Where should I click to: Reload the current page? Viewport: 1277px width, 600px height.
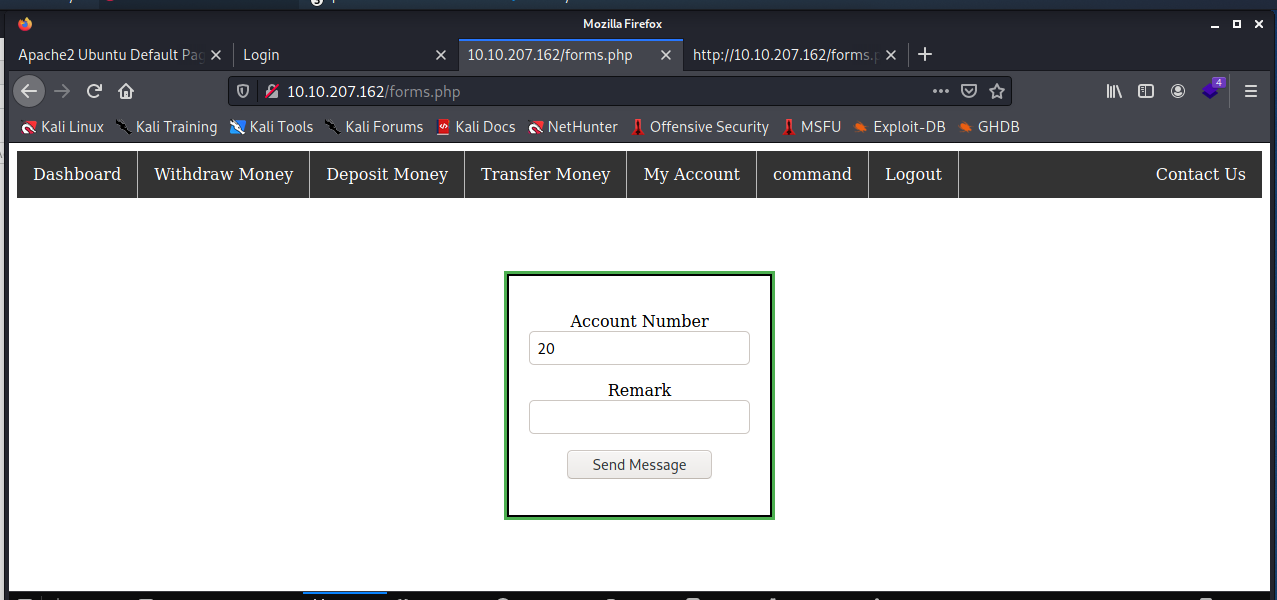click(94, 91)
